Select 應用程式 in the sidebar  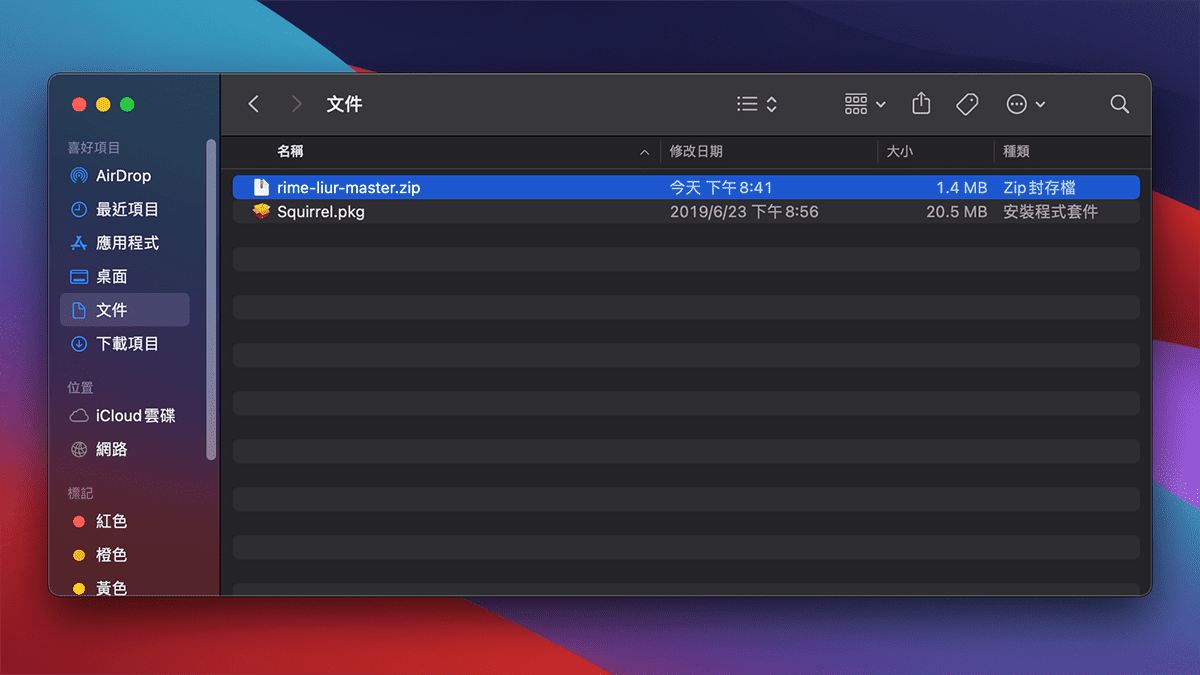(x=127, y=243)
